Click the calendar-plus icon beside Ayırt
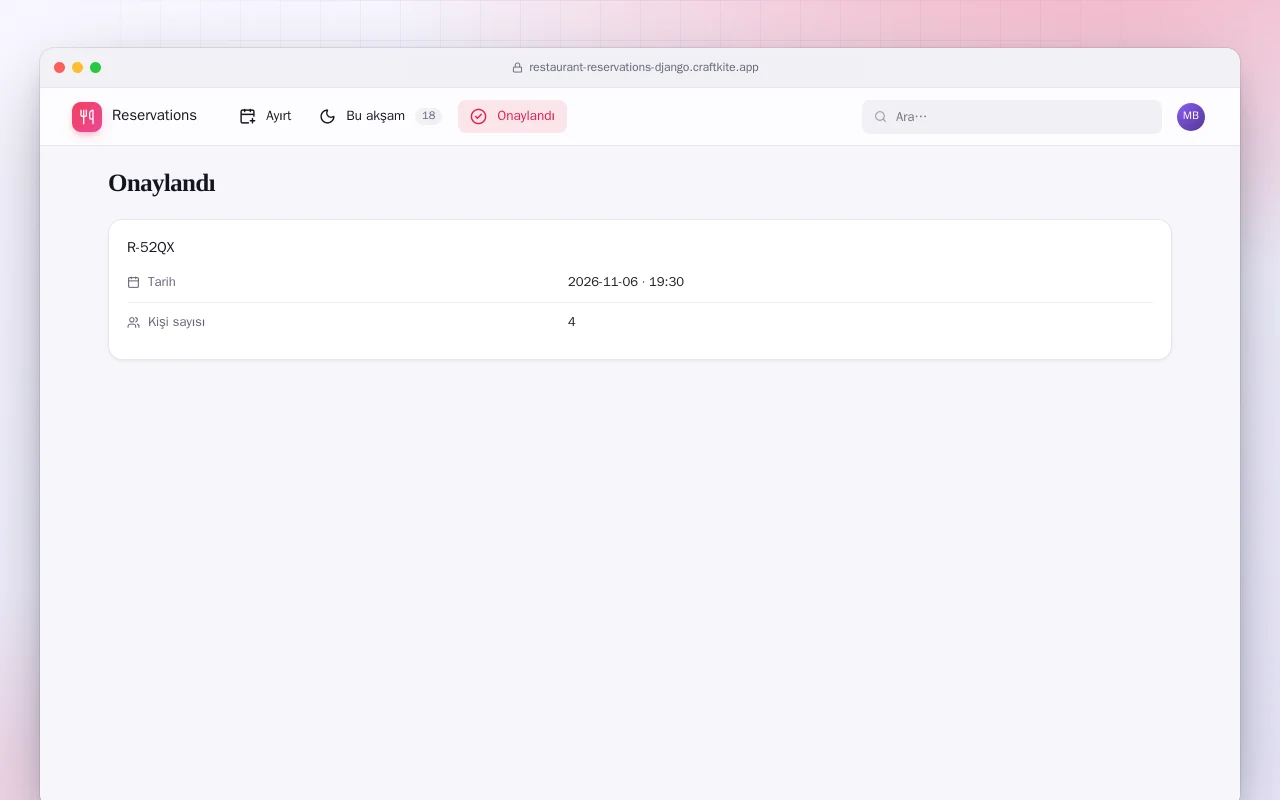The image size is (1280, 800). point(248,116)
